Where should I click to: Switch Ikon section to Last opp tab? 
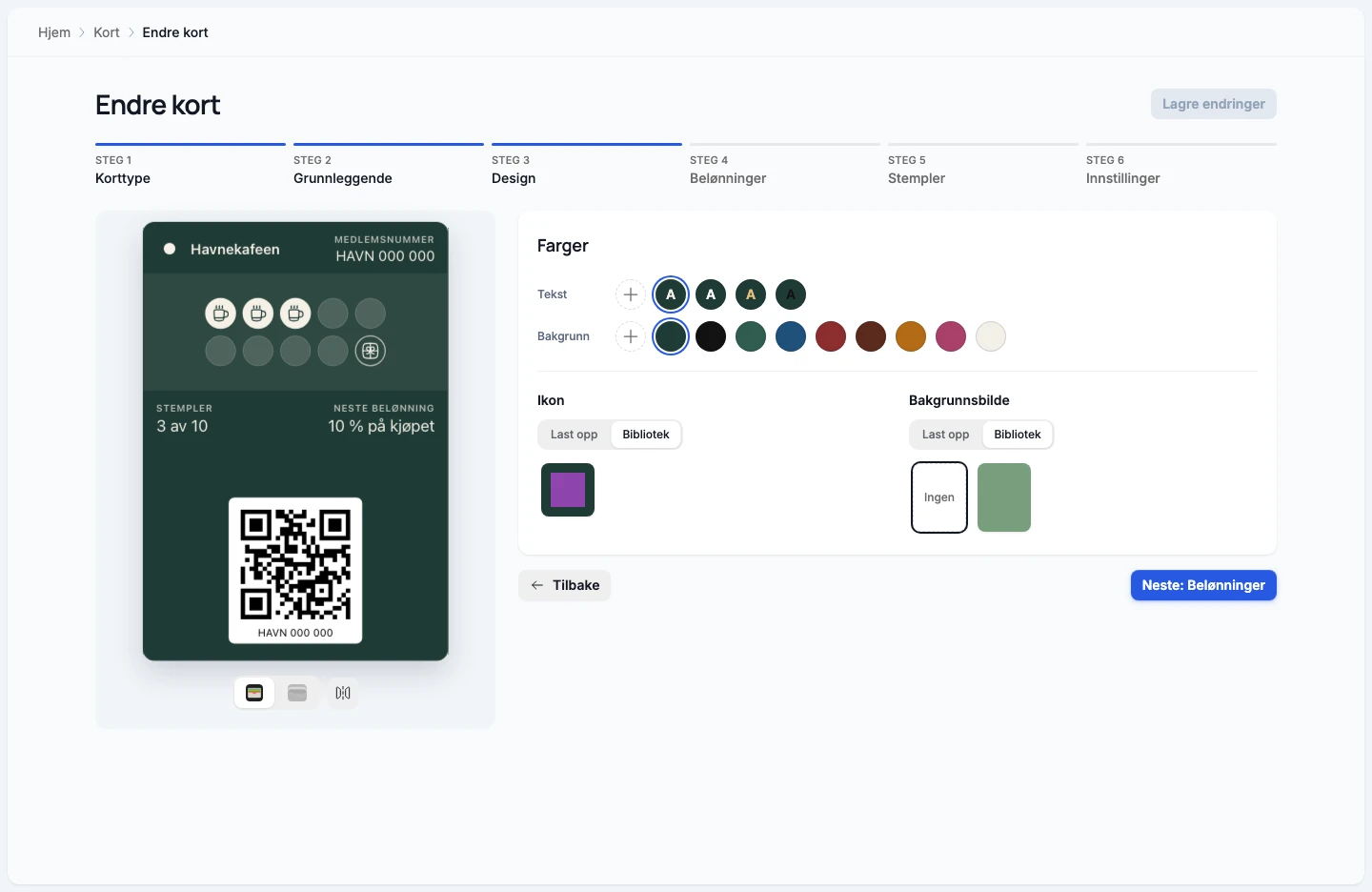575,435
